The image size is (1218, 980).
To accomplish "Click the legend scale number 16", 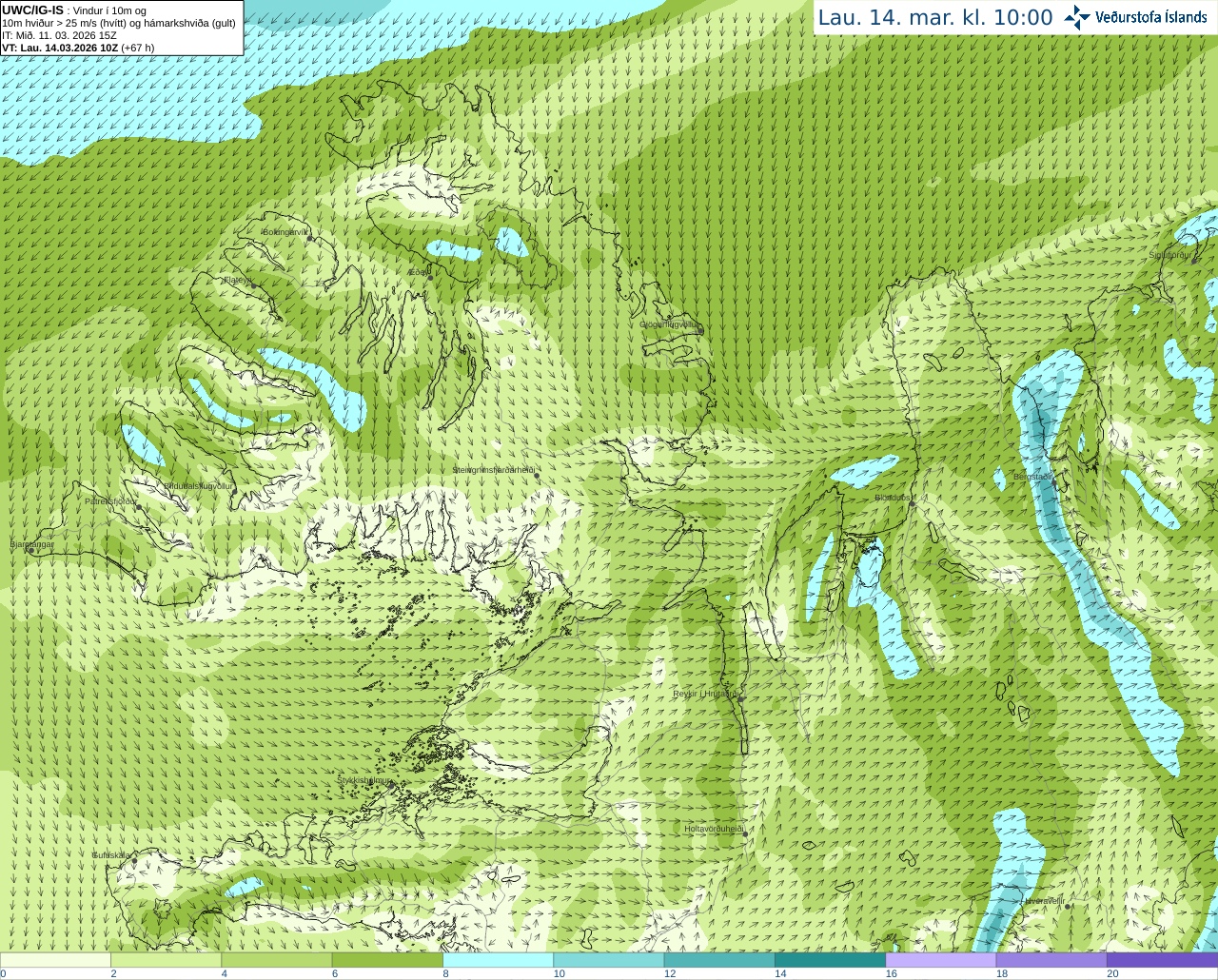I will [x=892, y=973].
